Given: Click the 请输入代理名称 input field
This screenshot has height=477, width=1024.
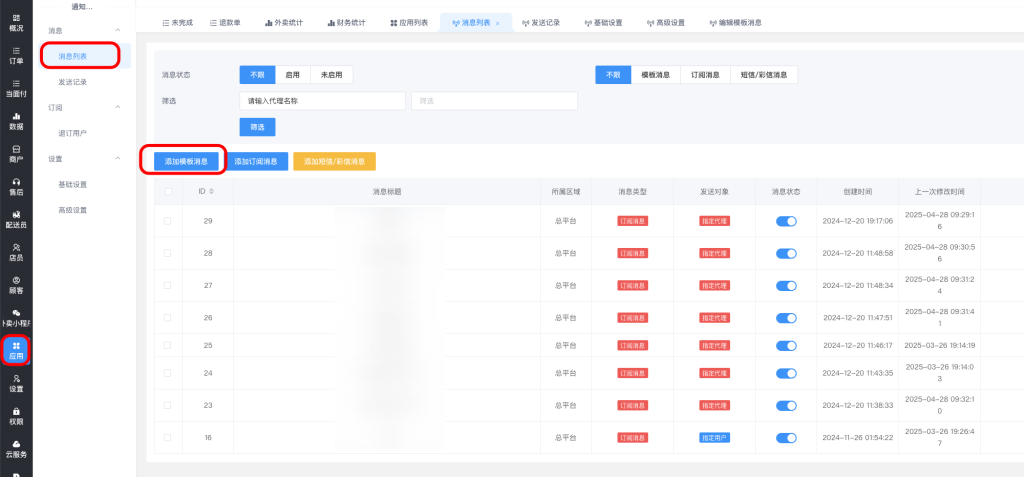Looking at the screenshot, I should (x=321, y=101).
